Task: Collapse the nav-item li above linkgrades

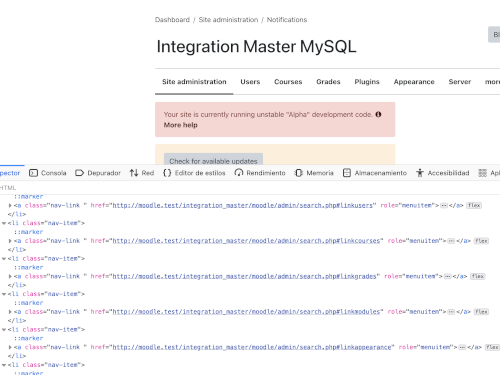Action: [4, 259]
